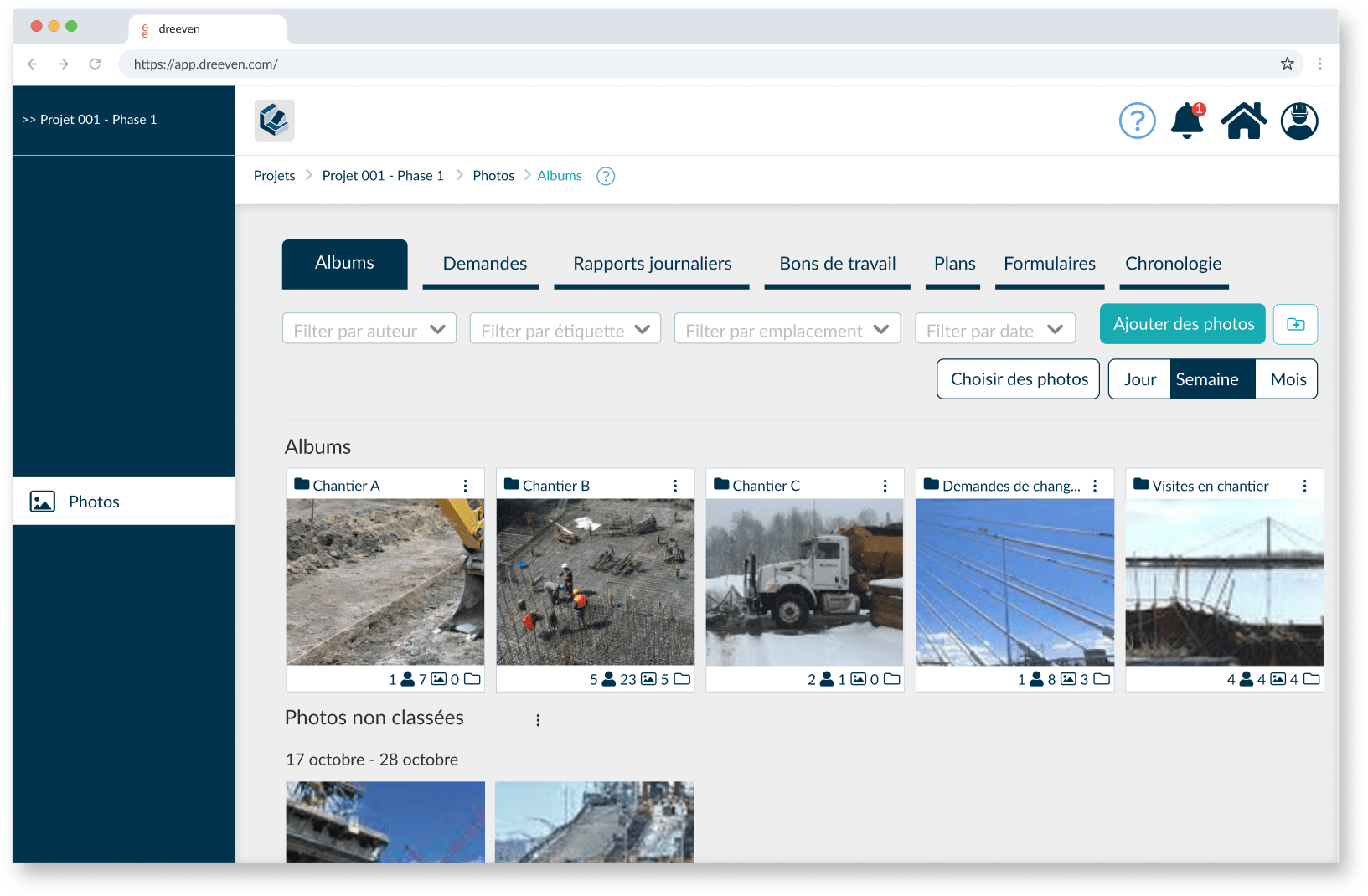Click the 'Photos non classées' heading
The width and height of the screenshot is (1368, 896).
pos(374,718)
